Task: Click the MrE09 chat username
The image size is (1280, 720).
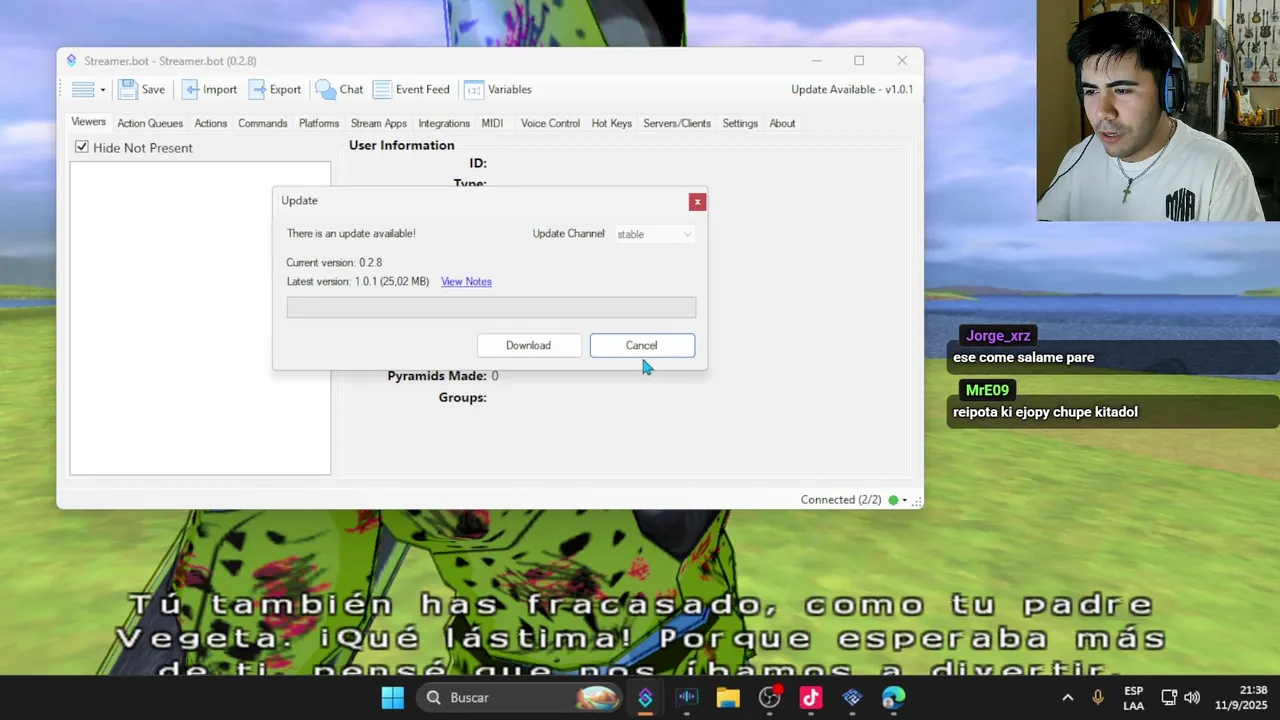Action: (x=987, y=390)
